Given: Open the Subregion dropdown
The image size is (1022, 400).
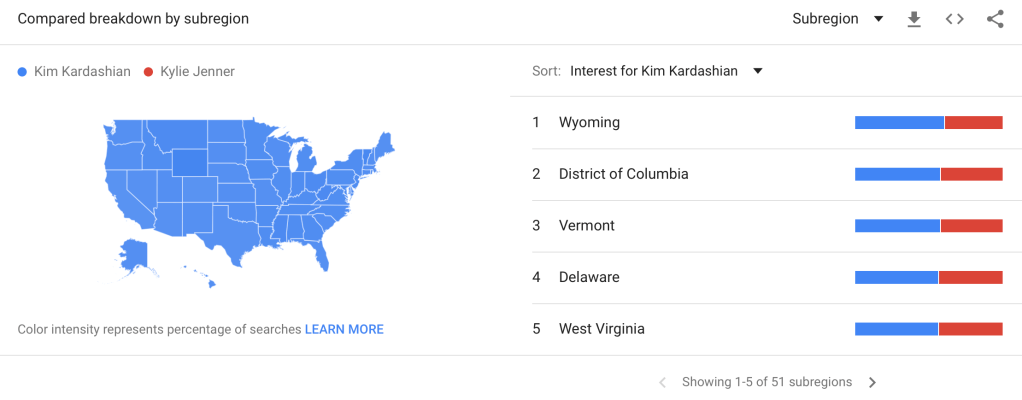Looking at the screenshot, I should coord(837,19).
